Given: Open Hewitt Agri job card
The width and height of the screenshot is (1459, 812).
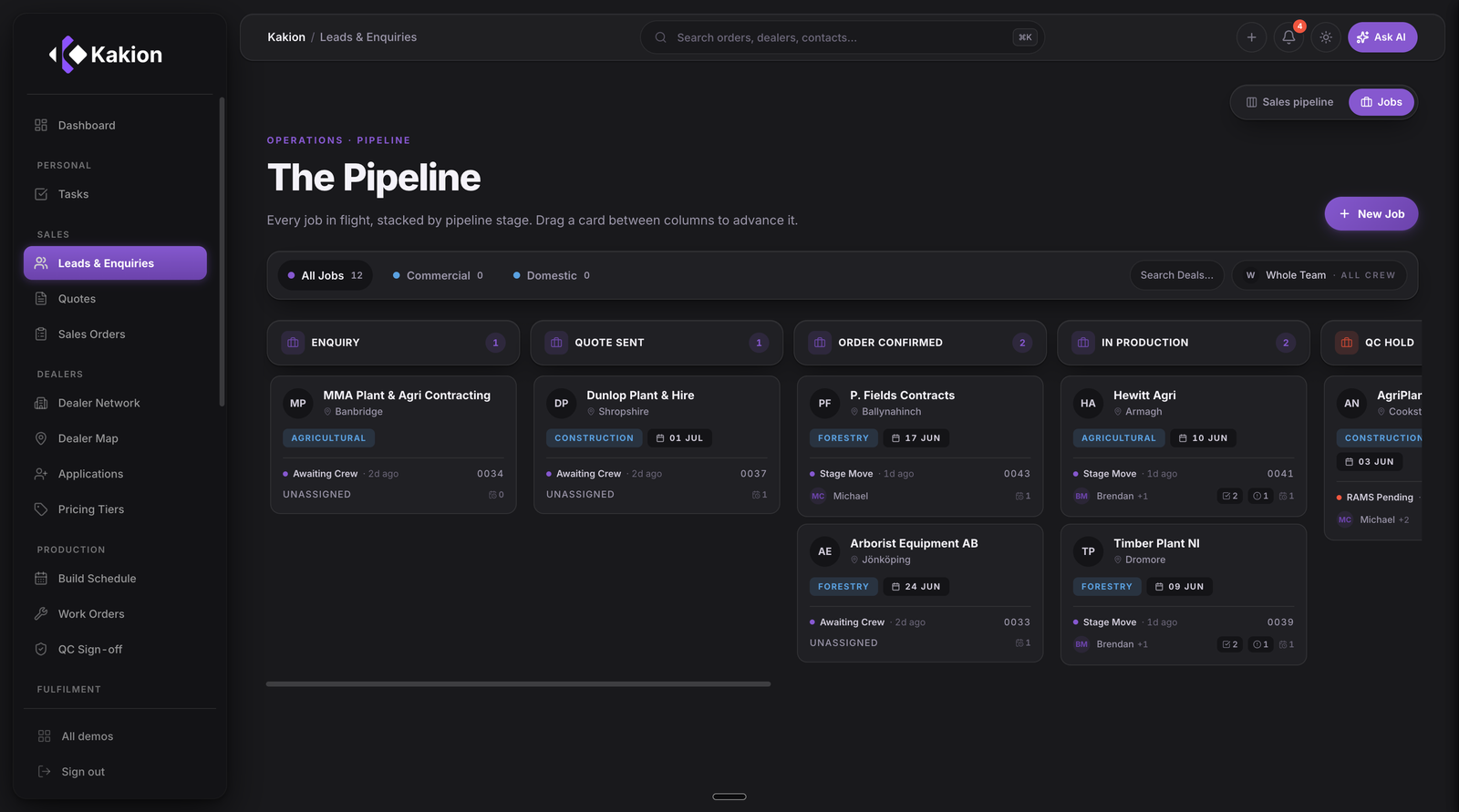Looking at the screenshot, I should coord(1184,447).
